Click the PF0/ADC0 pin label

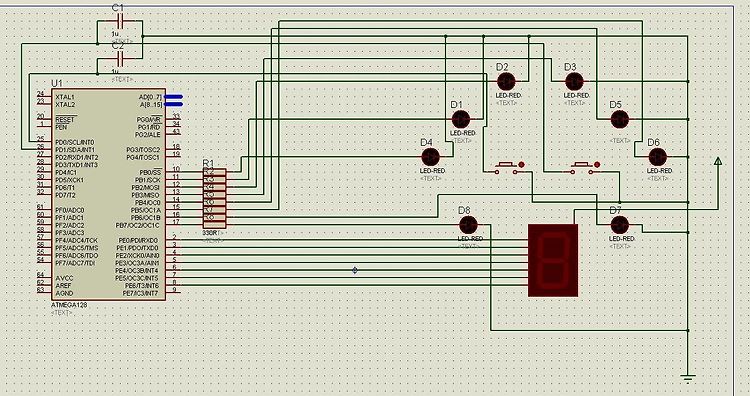pos(69,210)
